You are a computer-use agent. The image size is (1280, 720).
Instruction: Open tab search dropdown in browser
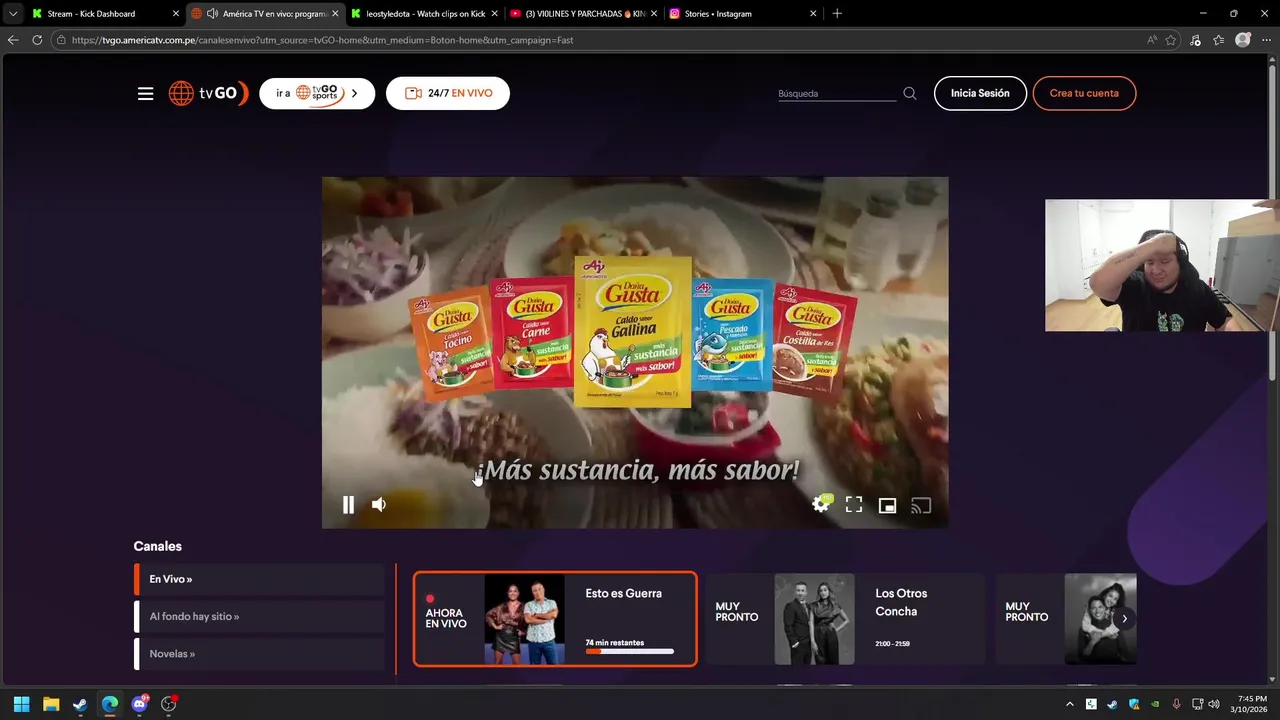coord(13,14)
